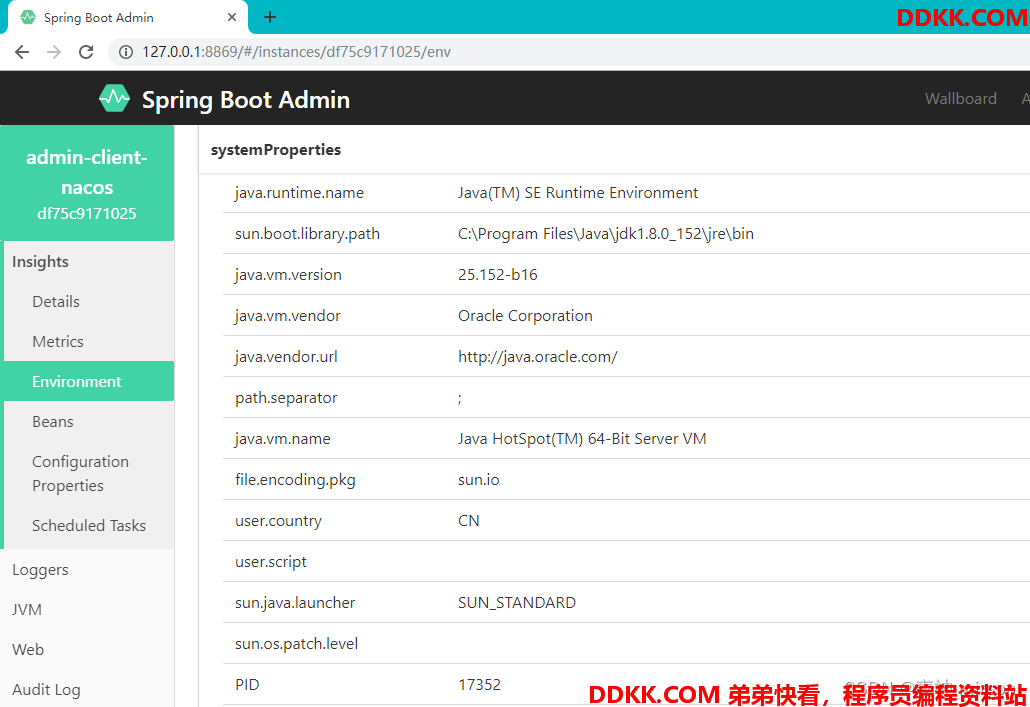
Task: Click the Spring Boot Admin tab favicon
Action: (28, 17)
